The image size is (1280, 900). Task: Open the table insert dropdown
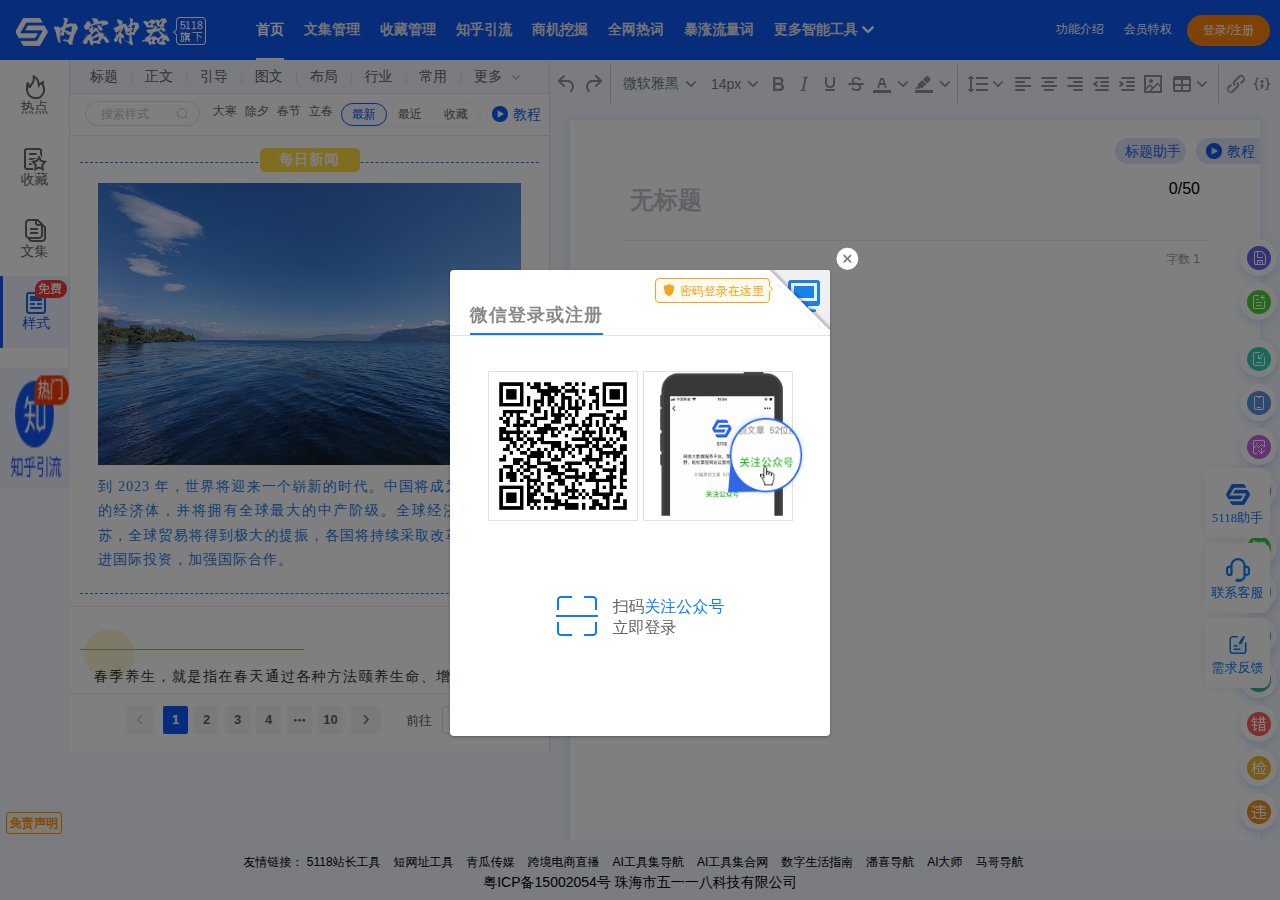coord(1189,84)
